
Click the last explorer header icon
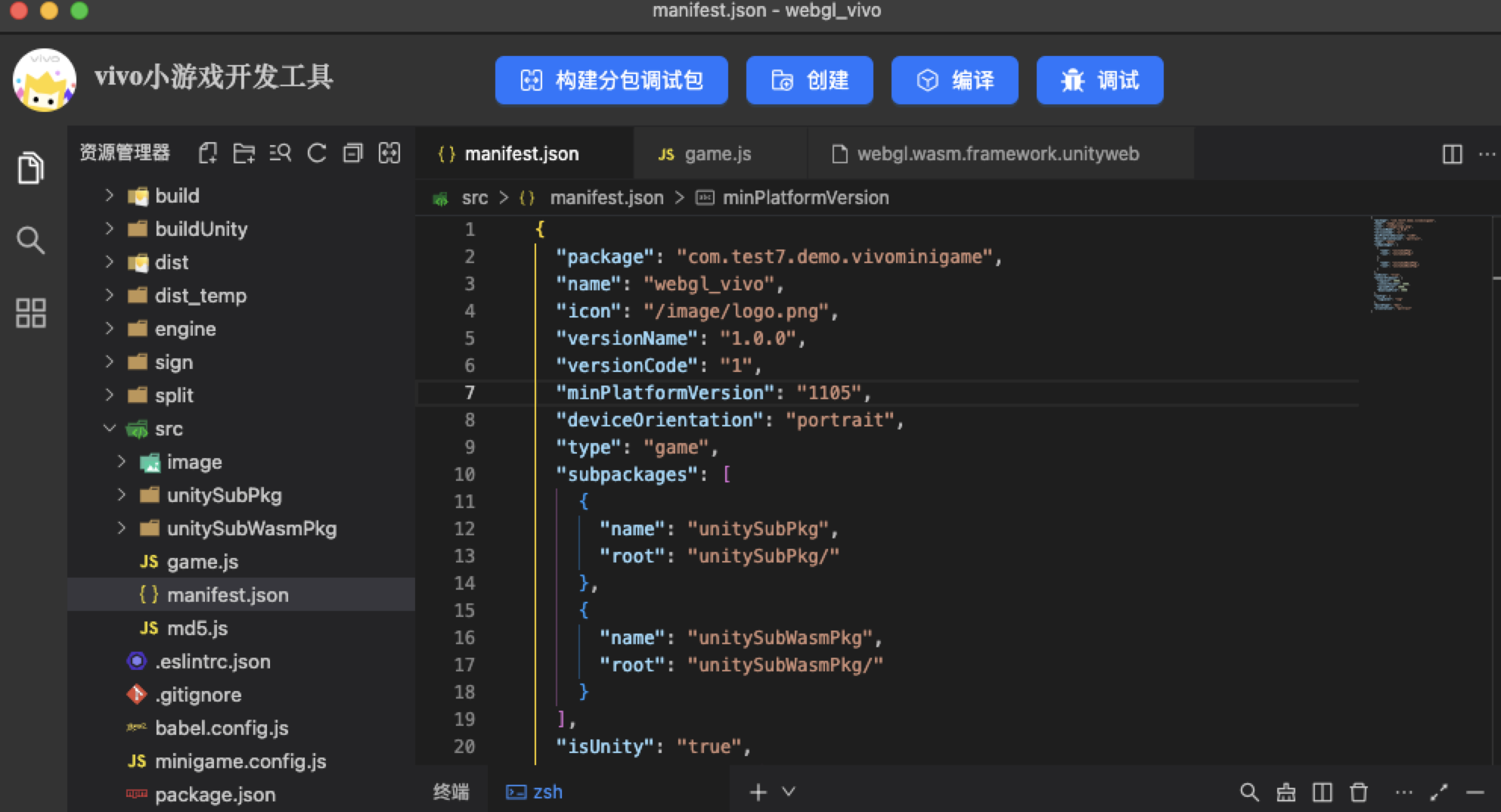[x=389, y=153]
